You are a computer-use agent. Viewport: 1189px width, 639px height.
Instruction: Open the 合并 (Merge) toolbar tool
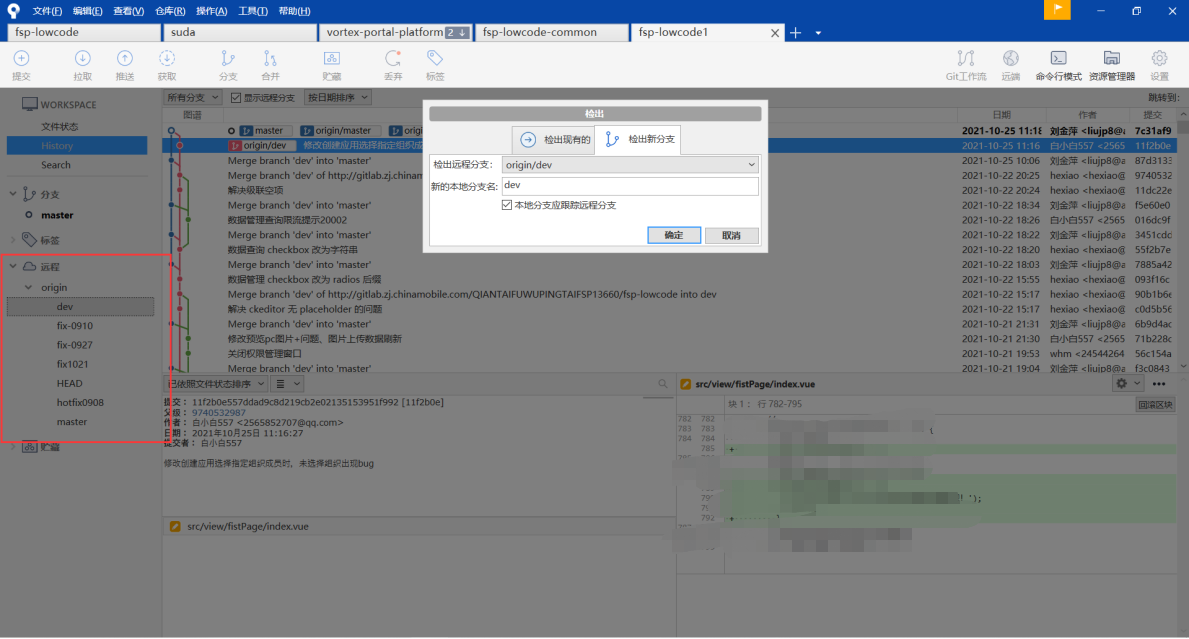pyautogui.click(x=270, y=58)
